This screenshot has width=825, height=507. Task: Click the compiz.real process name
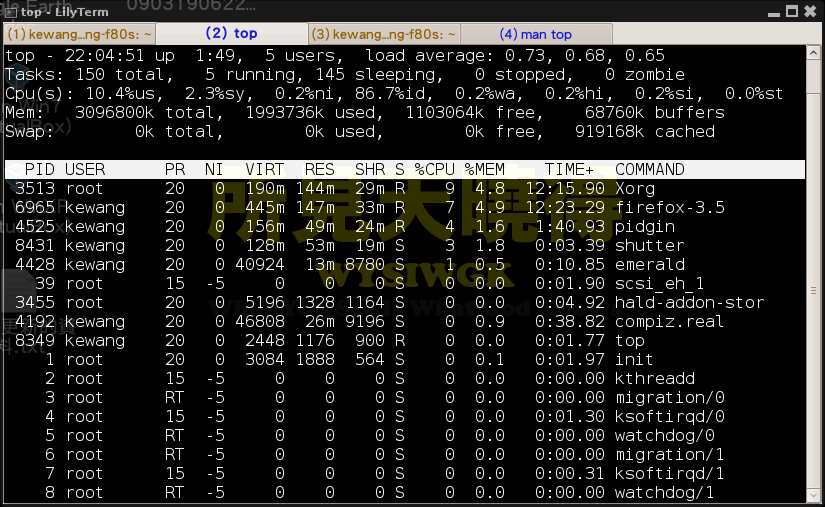[670, 322]
